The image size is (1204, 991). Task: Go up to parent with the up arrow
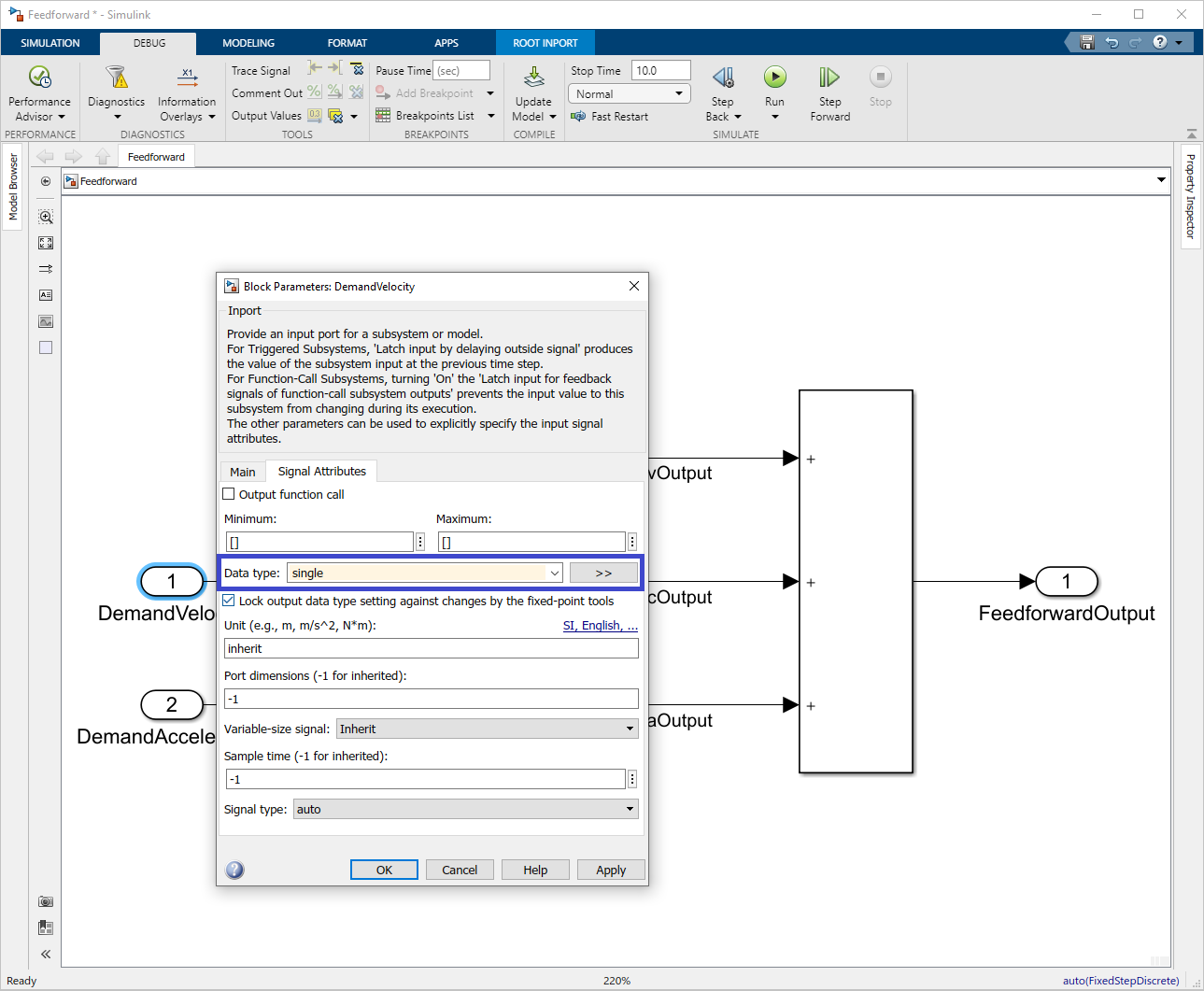click(103, 156)
